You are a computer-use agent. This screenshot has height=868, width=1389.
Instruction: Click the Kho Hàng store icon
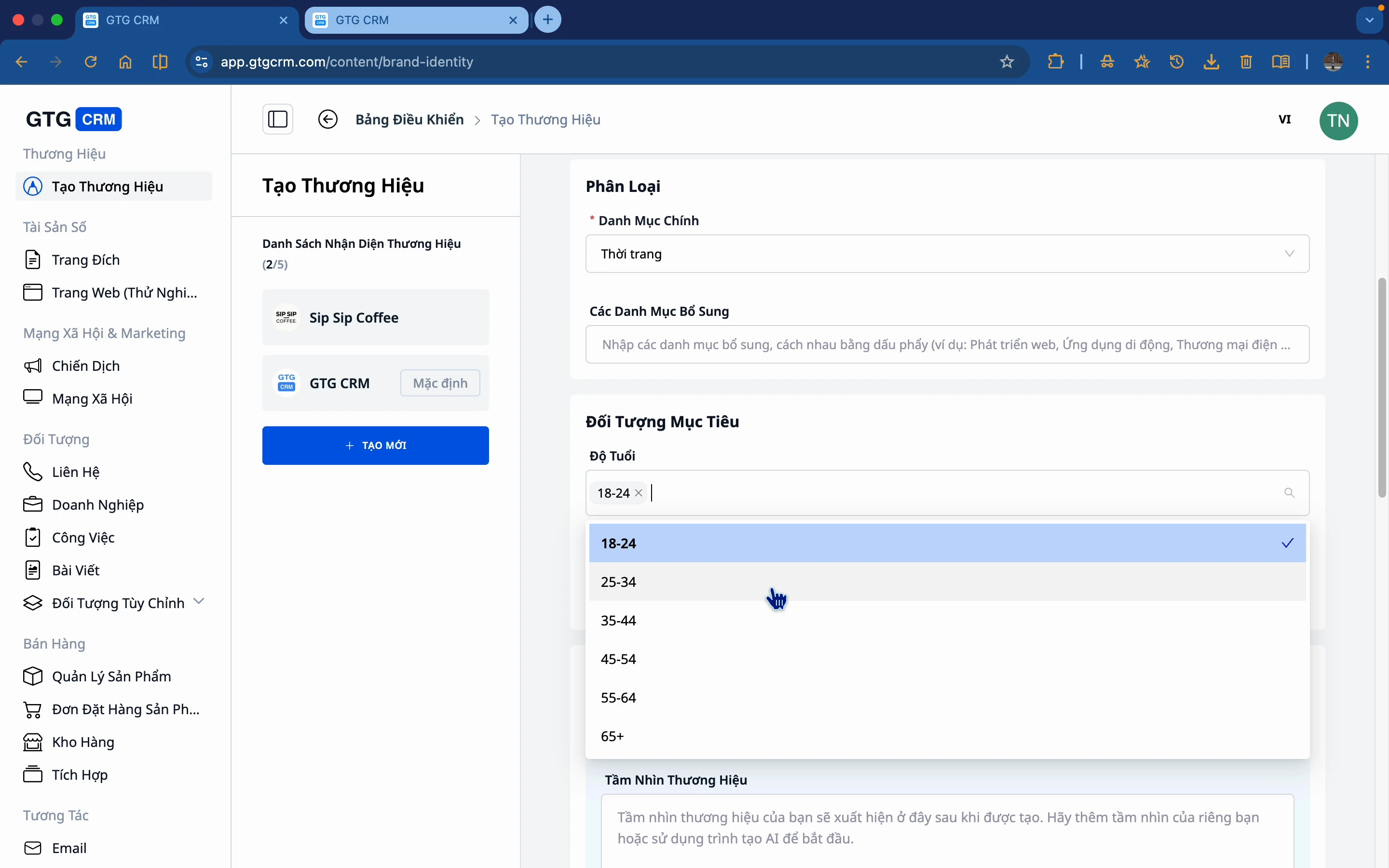(33, 742)
